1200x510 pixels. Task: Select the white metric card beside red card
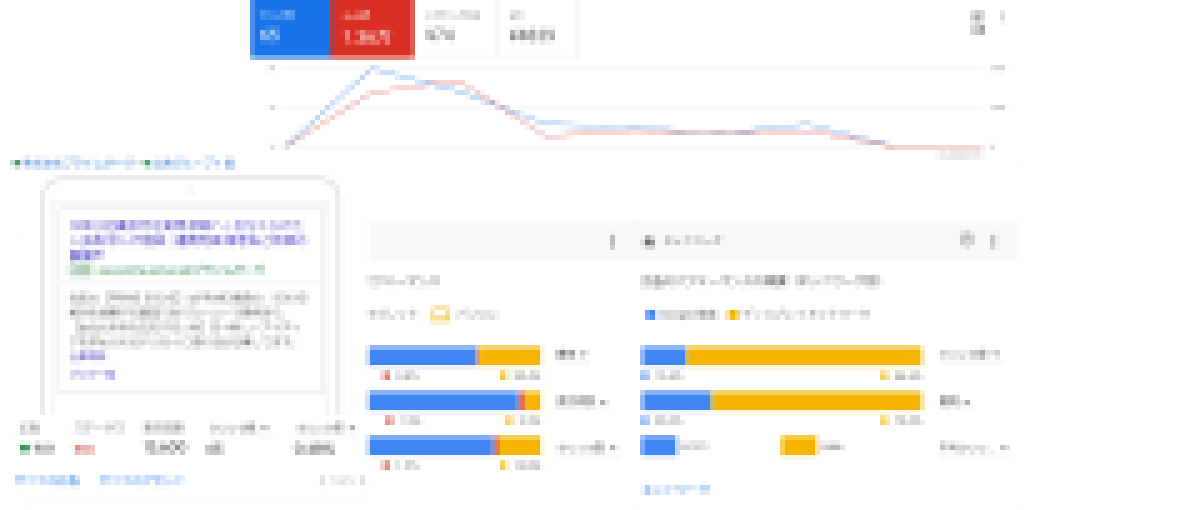[455, 28]
